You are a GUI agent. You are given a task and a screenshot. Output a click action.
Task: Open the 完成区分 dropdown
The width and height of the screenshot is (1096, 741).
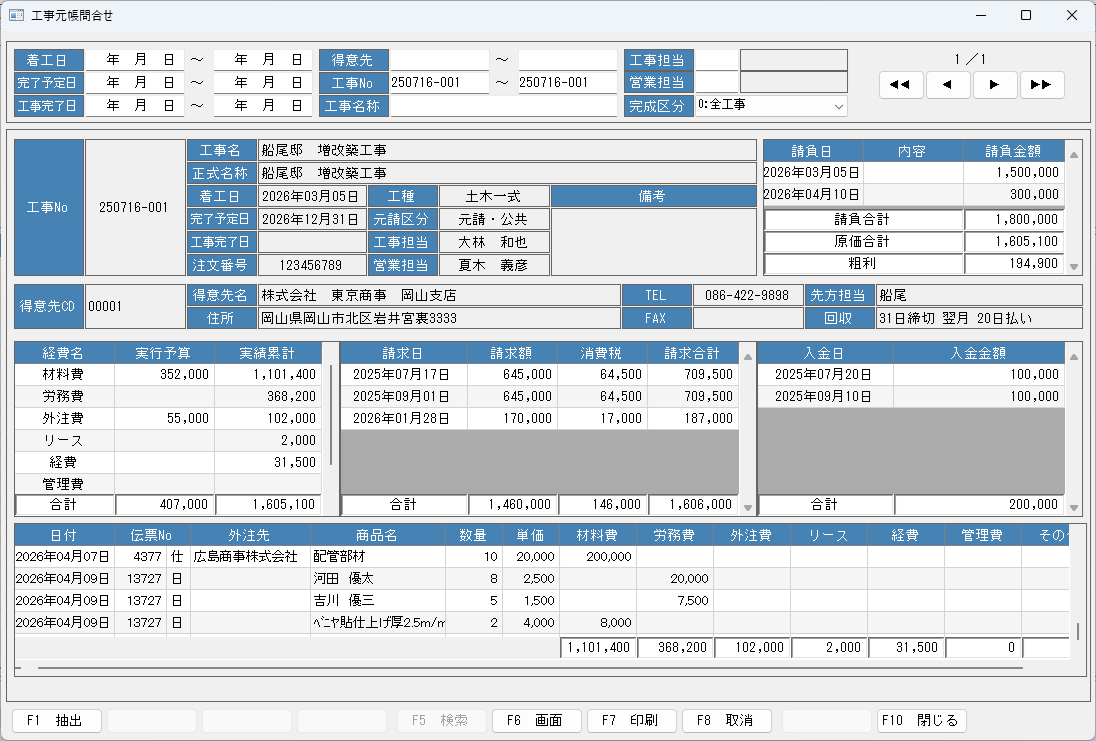coord(771,105)
